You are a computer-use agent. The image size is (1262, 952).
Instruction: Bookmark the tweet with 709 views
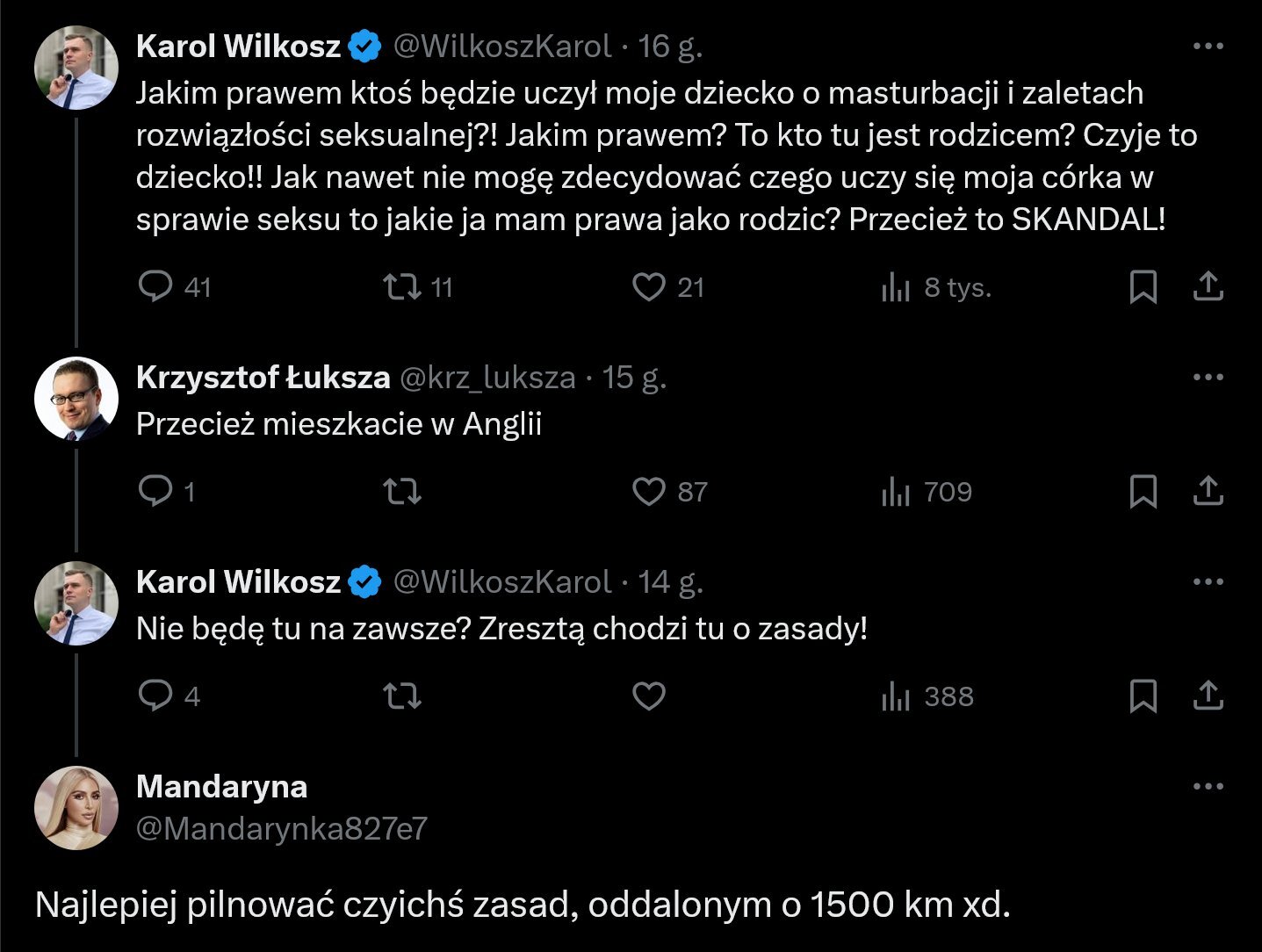coord(1143,492)
